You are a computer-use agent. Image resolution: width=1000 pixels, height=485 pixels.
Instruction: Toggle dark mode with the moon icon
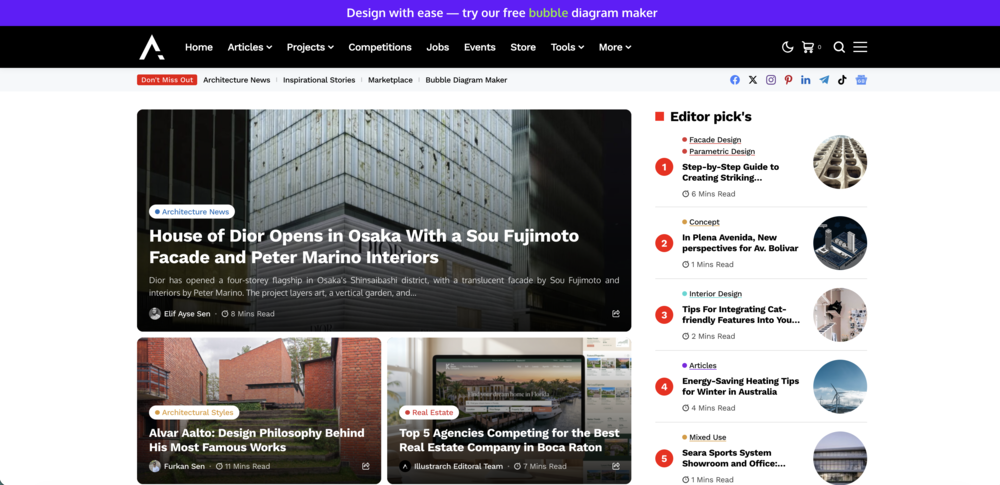click(788, 47)
